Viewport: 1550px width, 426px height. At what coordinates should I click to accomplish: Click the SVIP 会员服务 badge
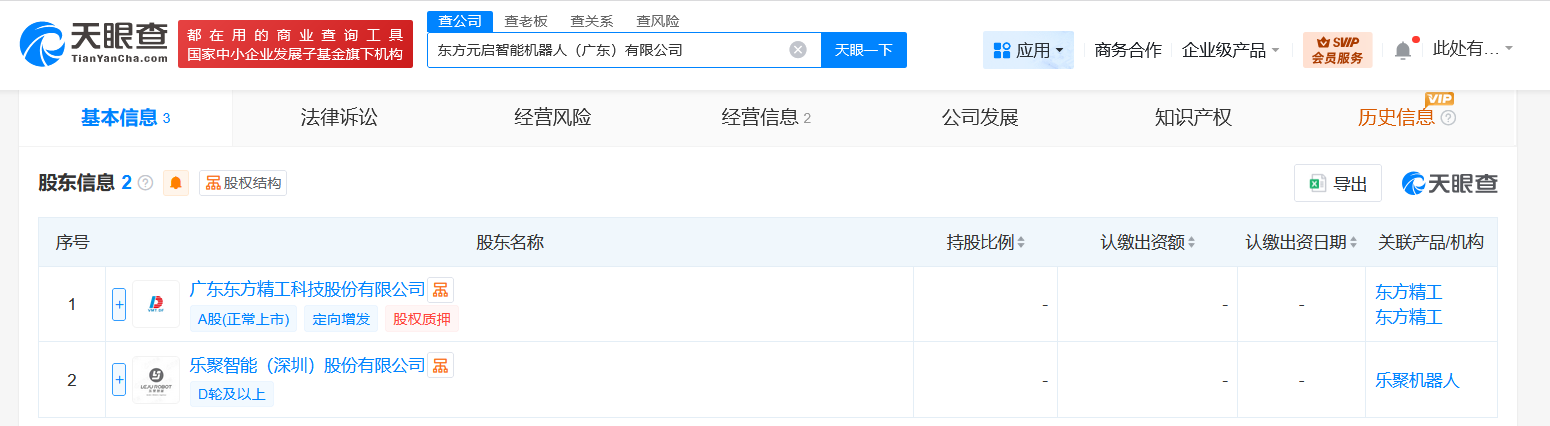1337,50
